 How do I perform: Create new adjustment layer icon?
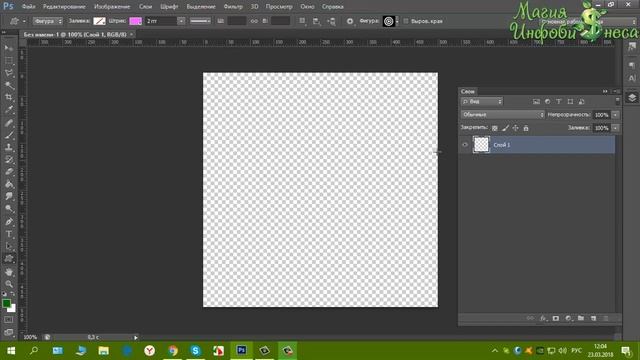click(x=568, y=318)
